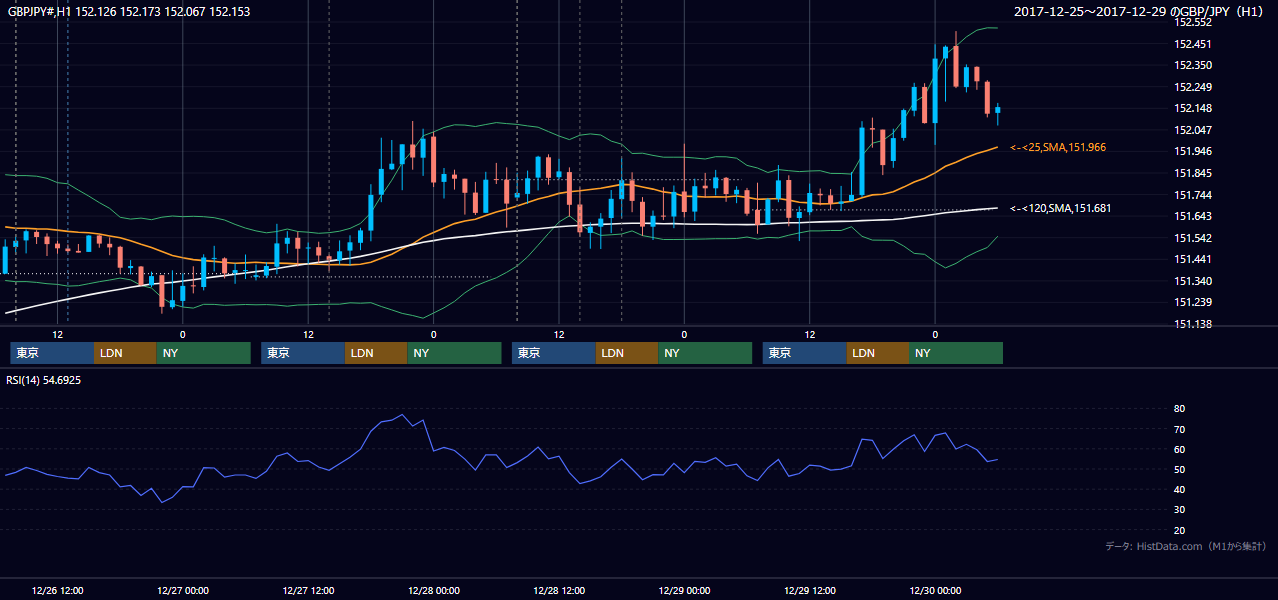
Task: Select the second NY session block
Action: [454, 353]
